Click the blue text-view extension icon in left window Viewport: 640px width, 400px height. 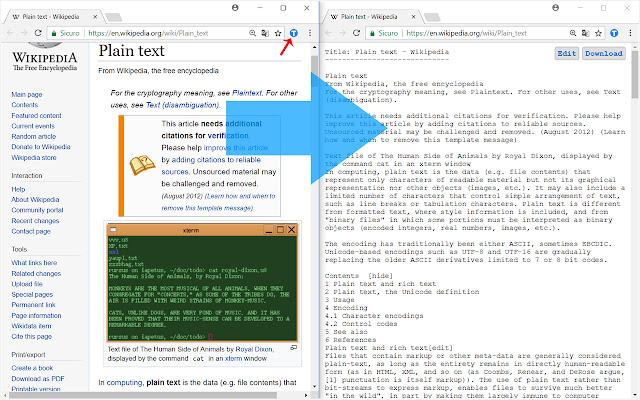[x=293, y=33]
